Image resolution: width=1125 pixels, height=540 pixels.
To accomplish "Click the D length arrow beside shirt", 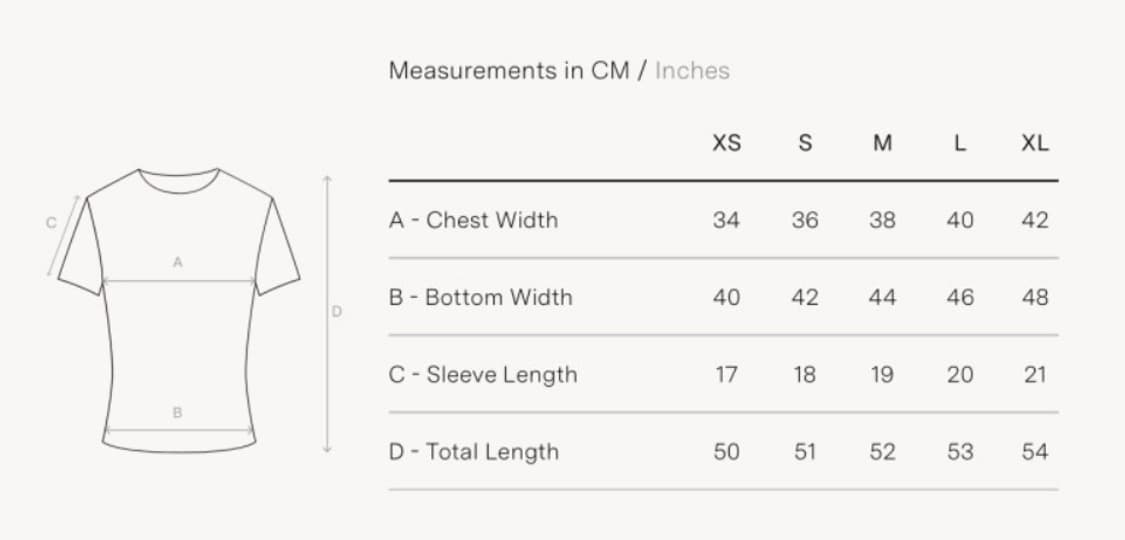I will [327, 313].
